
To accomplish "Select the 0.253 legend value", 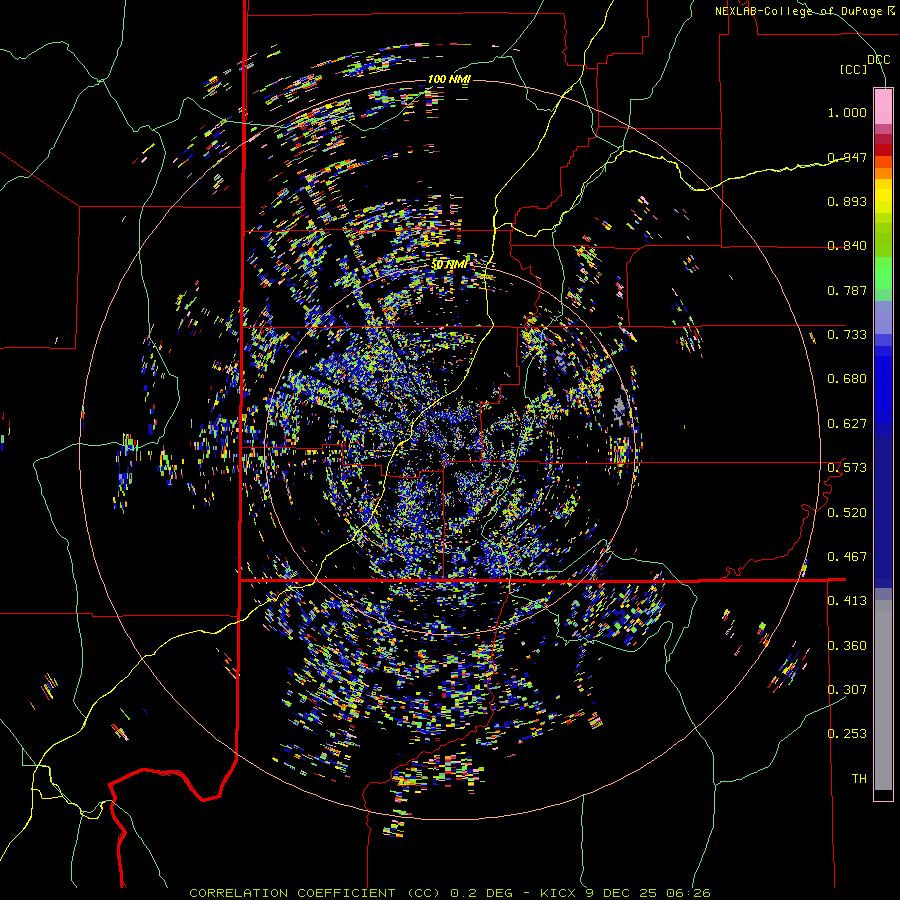I will pyautogui.click(x=847, y=734).
